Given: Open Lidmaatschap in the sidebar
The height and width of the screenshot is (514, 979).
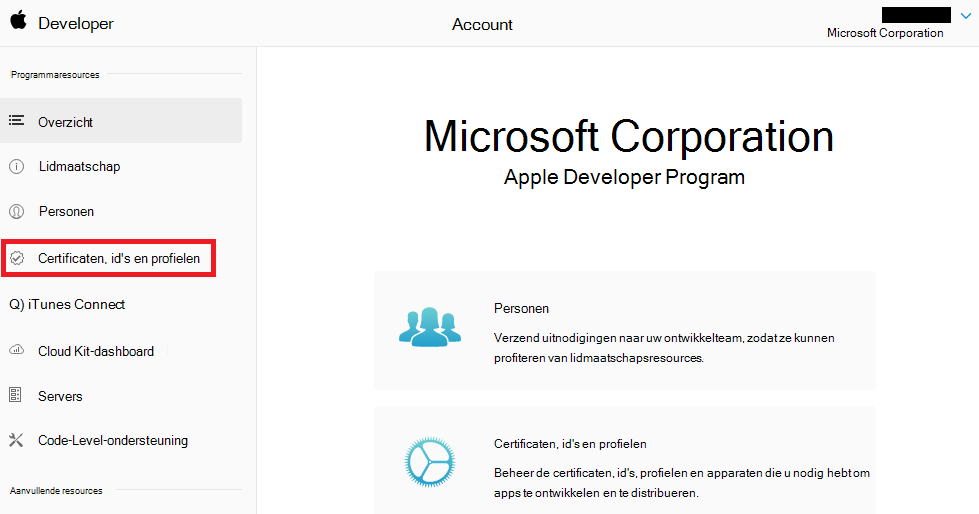Looking at the screenshot, I should 79,167.
